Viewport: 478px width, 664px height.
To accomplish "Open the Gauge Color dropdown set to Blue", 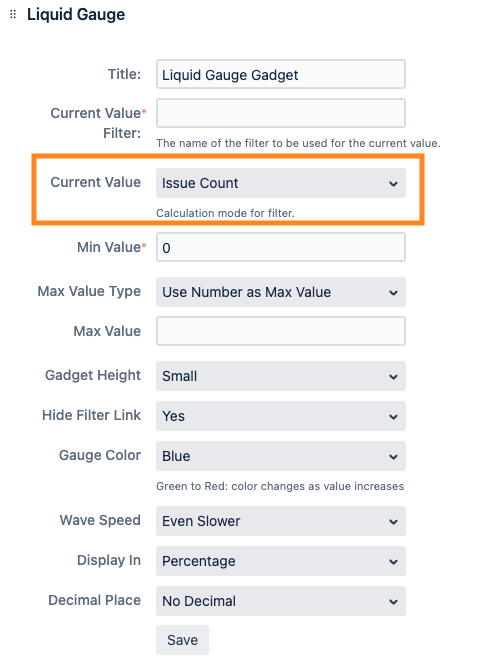I will 281,456.
